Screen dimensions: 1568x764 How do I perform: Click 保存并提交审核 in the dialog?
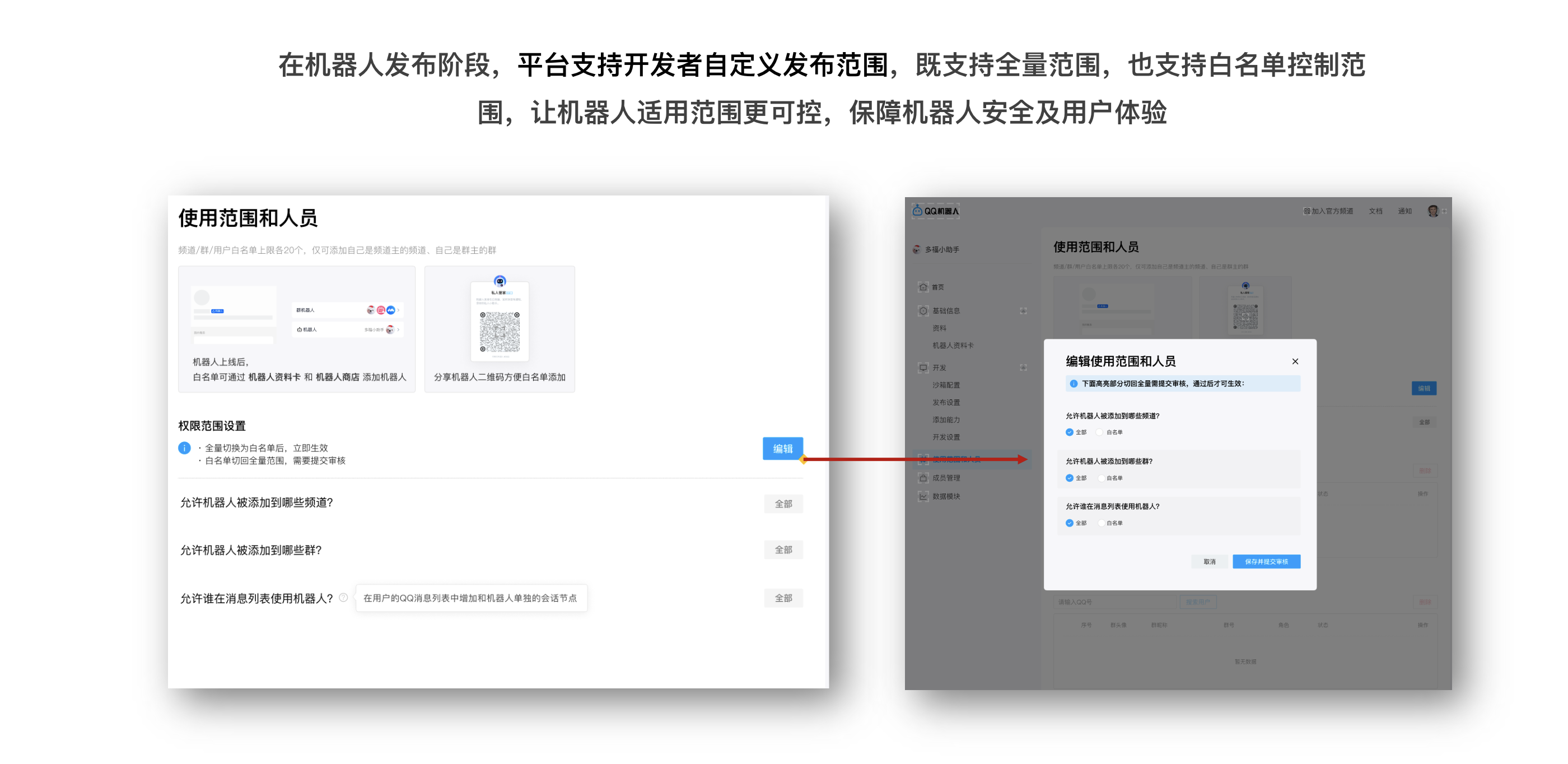point(1266,561)
